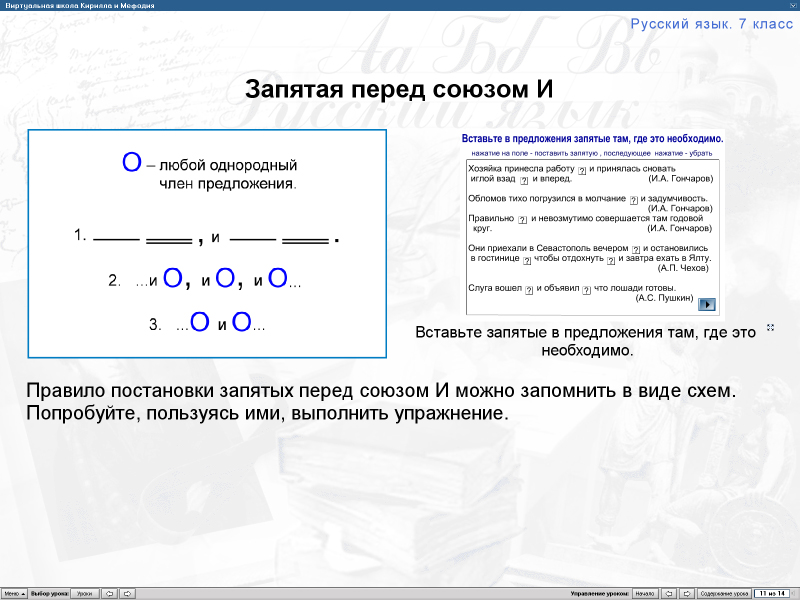The image size is (800, 600).
Task: Click the back arrow in Управление уроком bar
Action: click(668, 593)
